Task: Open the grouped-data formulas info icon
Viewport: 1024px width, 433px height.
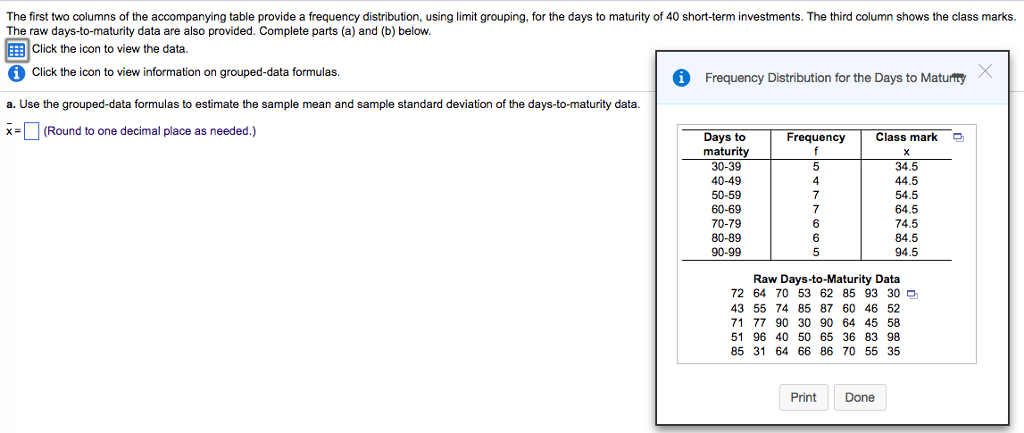Action: point(16,72)
